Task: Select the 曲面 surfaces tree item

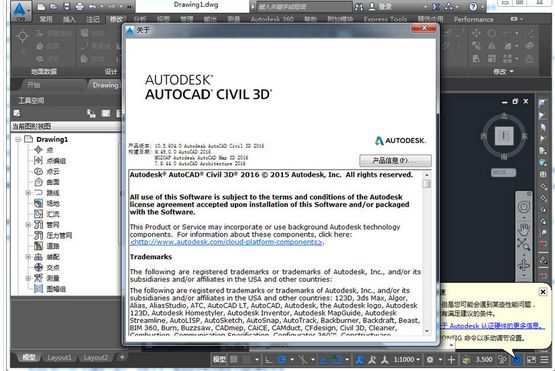Action: 53,182
